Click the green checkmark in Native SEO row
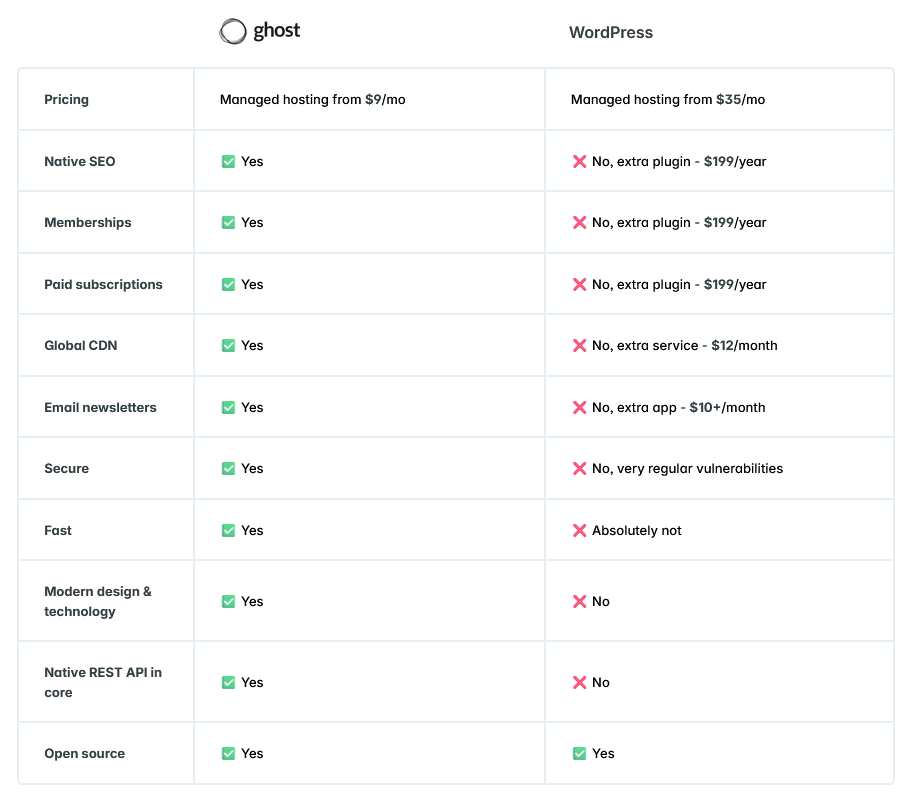Viewport: 924px width, 805px height. pyautogui.click(x=229, y=161)
